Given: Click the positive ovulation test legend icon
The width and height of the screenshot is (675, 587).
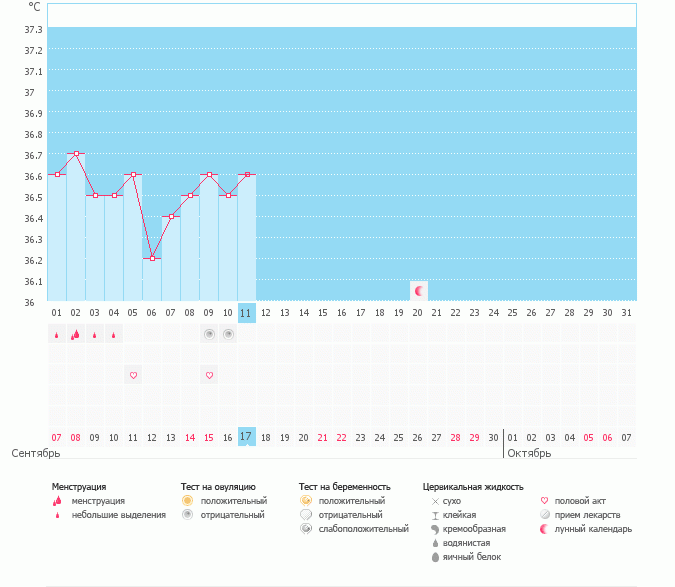Looking at the screenshot, I should [x=187, y=500].
